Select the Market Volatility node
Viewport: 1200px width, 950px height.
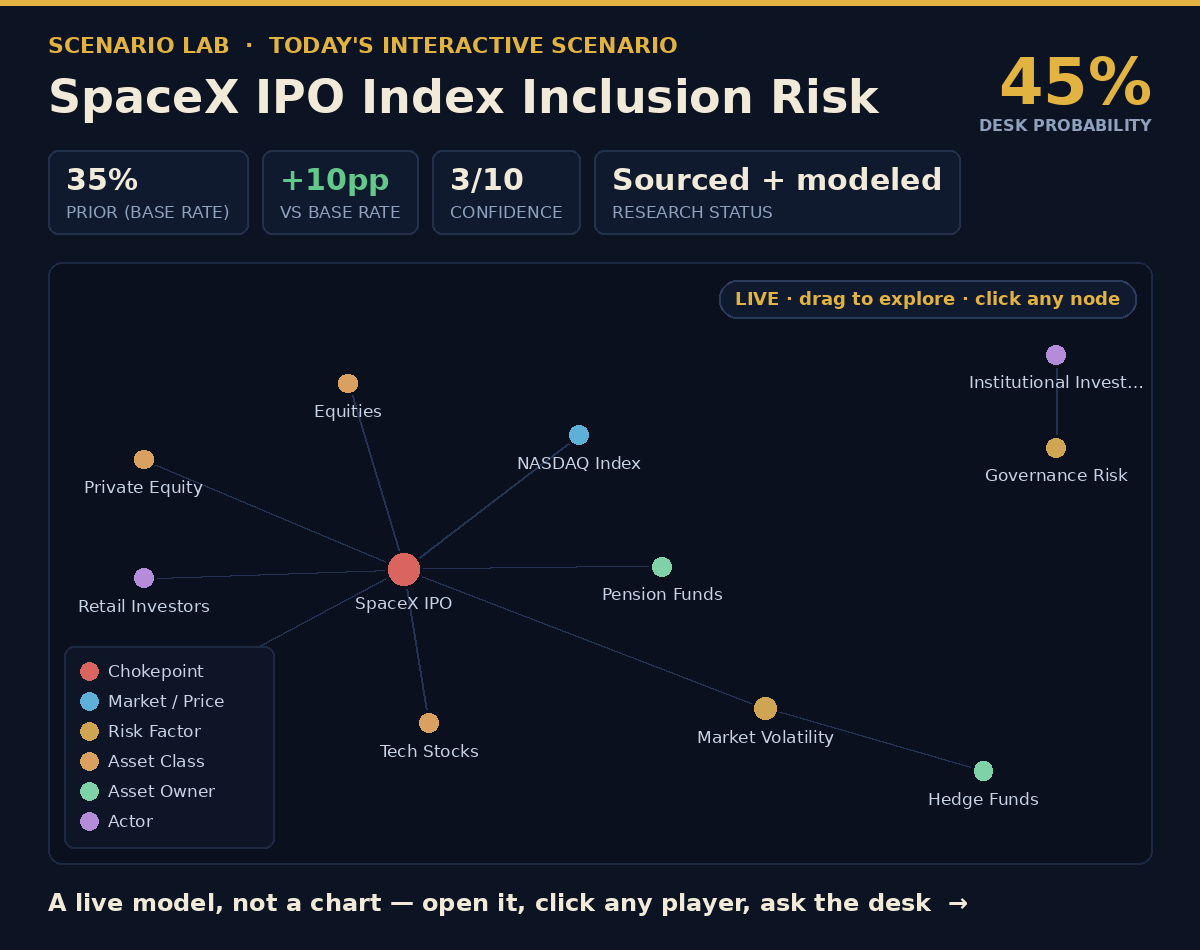765,708
